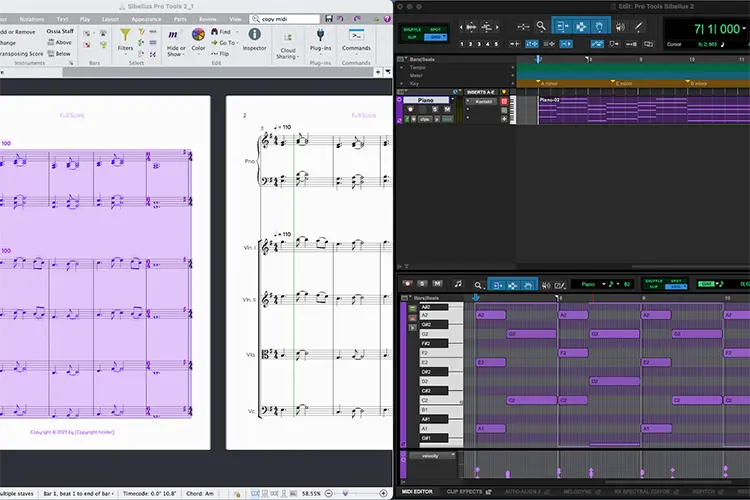Screen dimensions: 750x500
Task: Select the Scrubber speaker tool in Pro Tools
Action: (x=620, y=27)
